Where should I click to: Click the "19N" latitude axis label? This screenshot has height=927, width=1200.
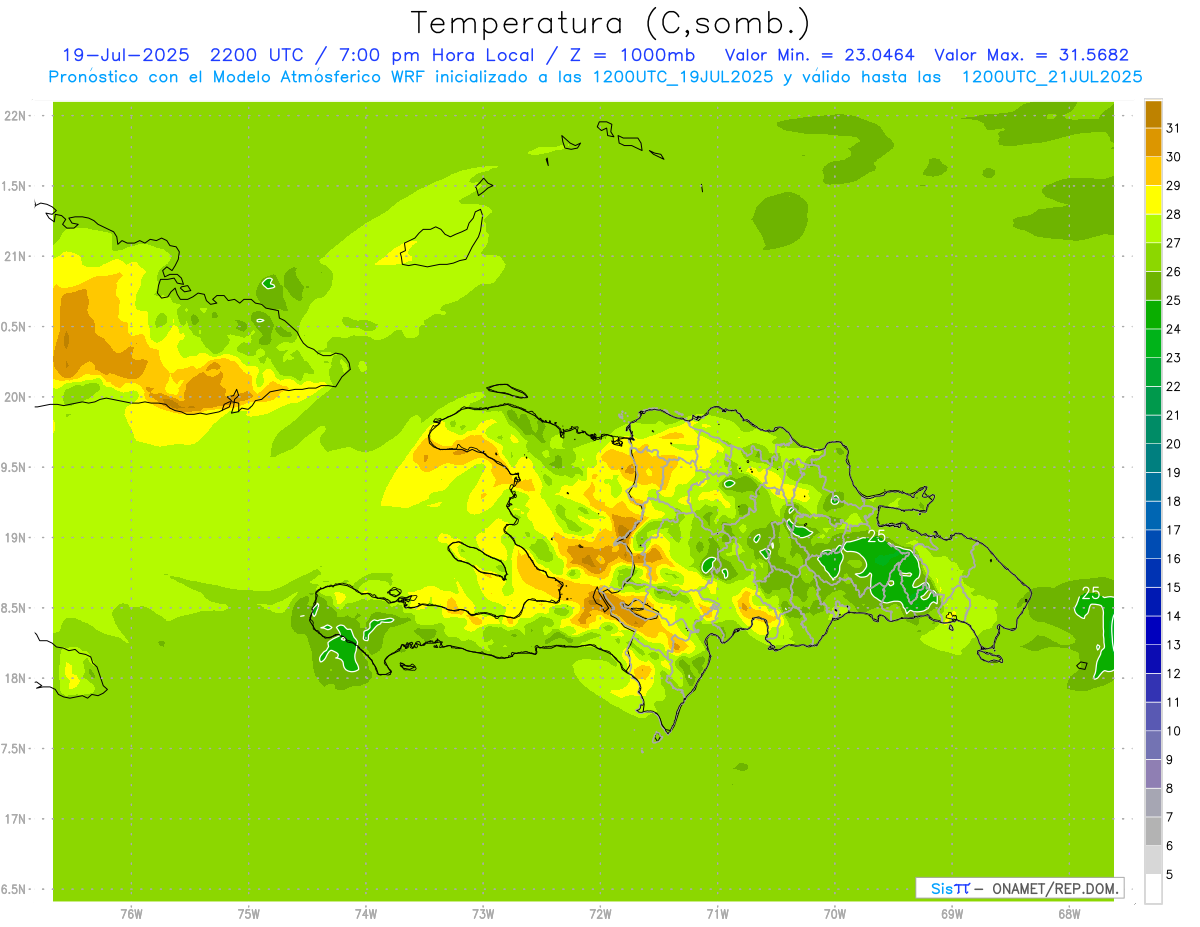16,538
